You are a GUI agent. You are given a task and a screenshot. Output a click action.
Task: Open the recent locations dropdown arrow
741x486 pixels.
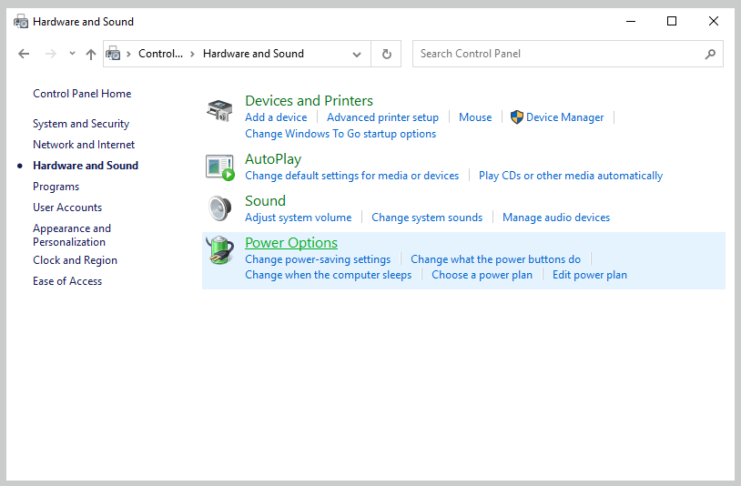tap(71, 54)
